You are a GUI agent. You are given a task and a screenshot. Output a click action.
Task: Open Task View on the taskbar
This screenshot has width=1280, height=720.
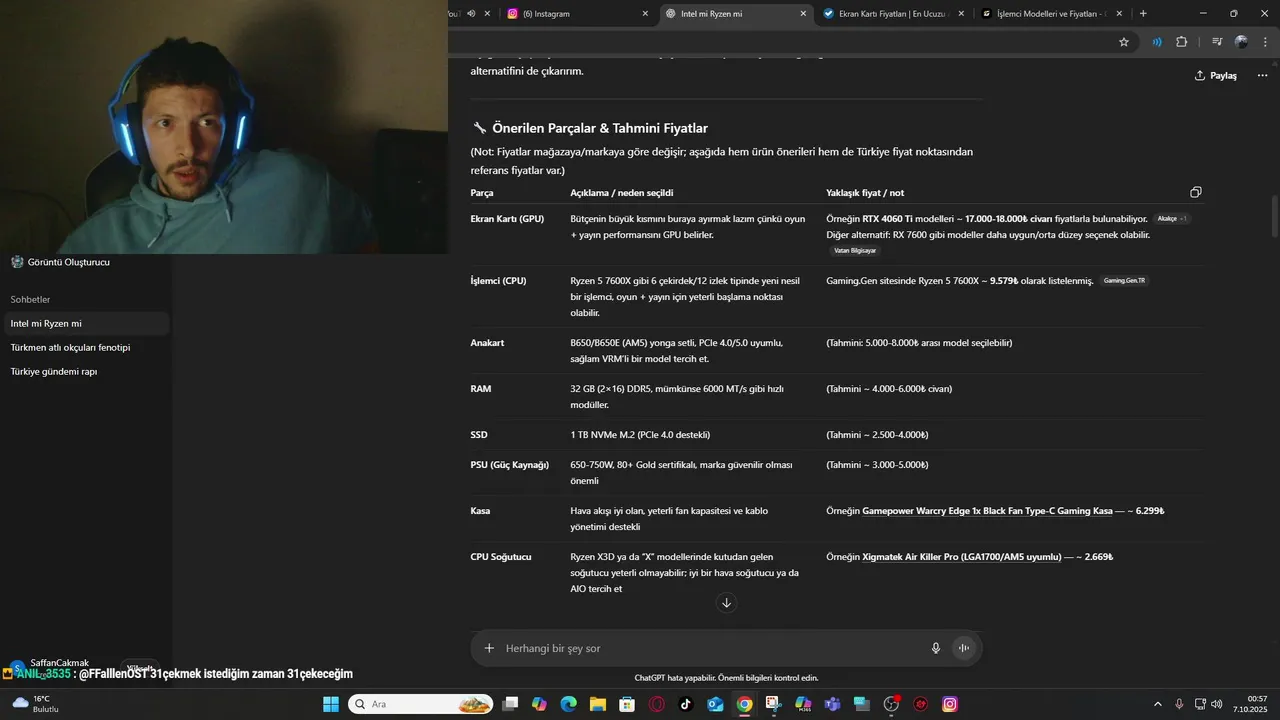coord(510,704)
